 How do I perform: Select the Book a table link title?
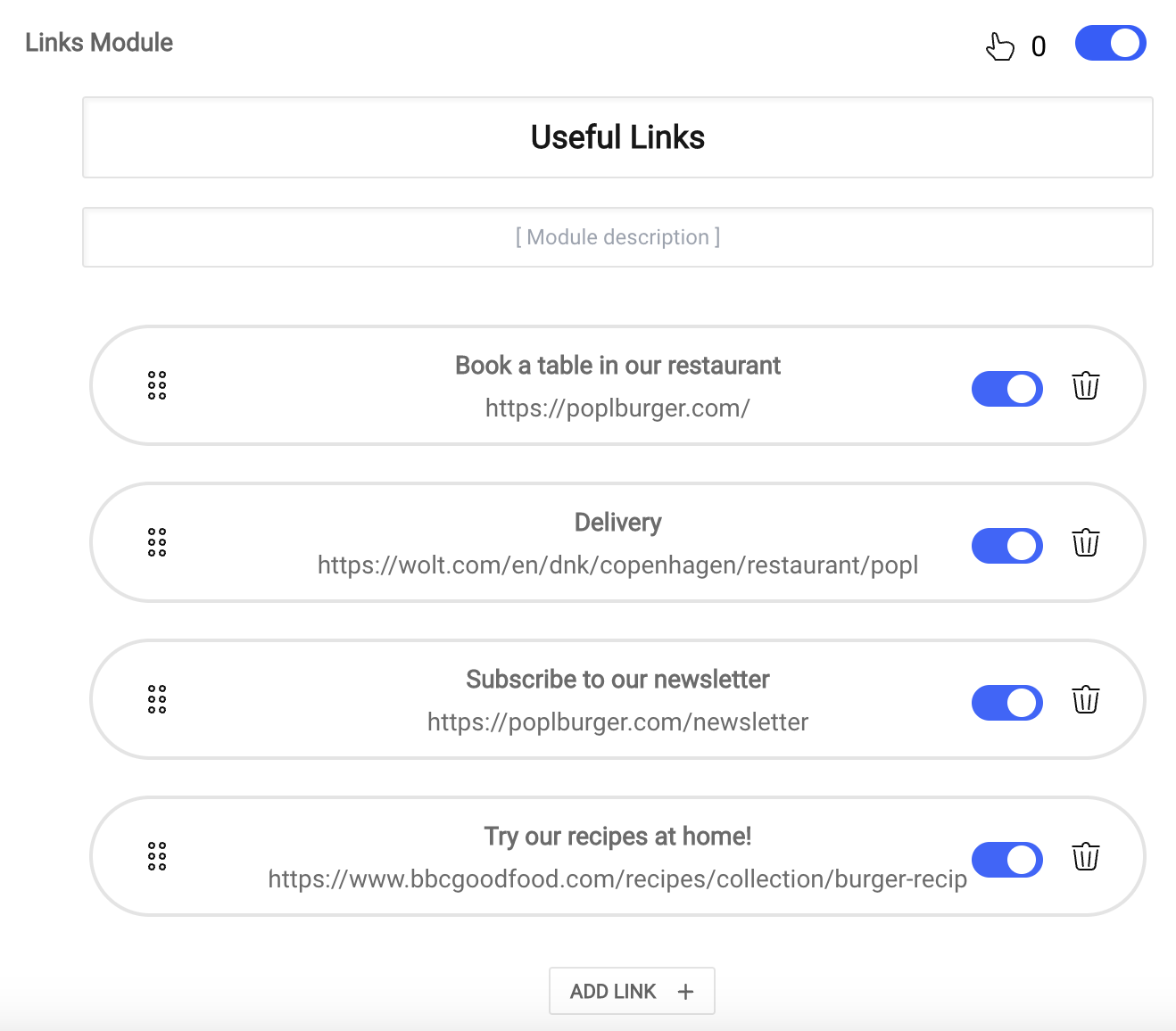[x=617, y=366]
